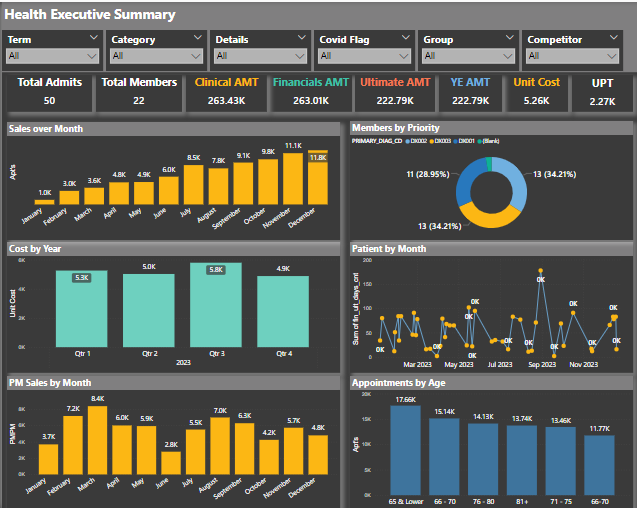This screenshot has height=508, width=637.
Task: Click the Total Admits card
Action: pos(50,92)
